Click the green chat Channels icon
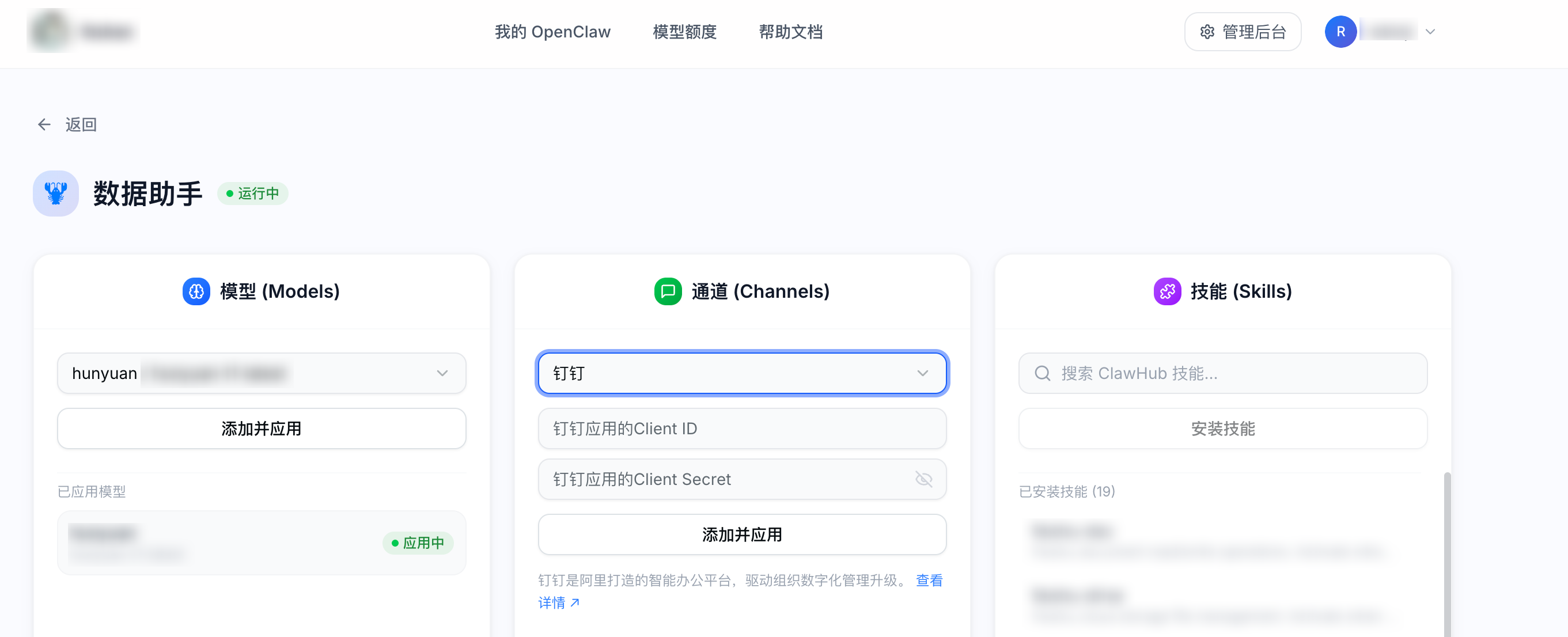1568x637 pixels. 667,291
